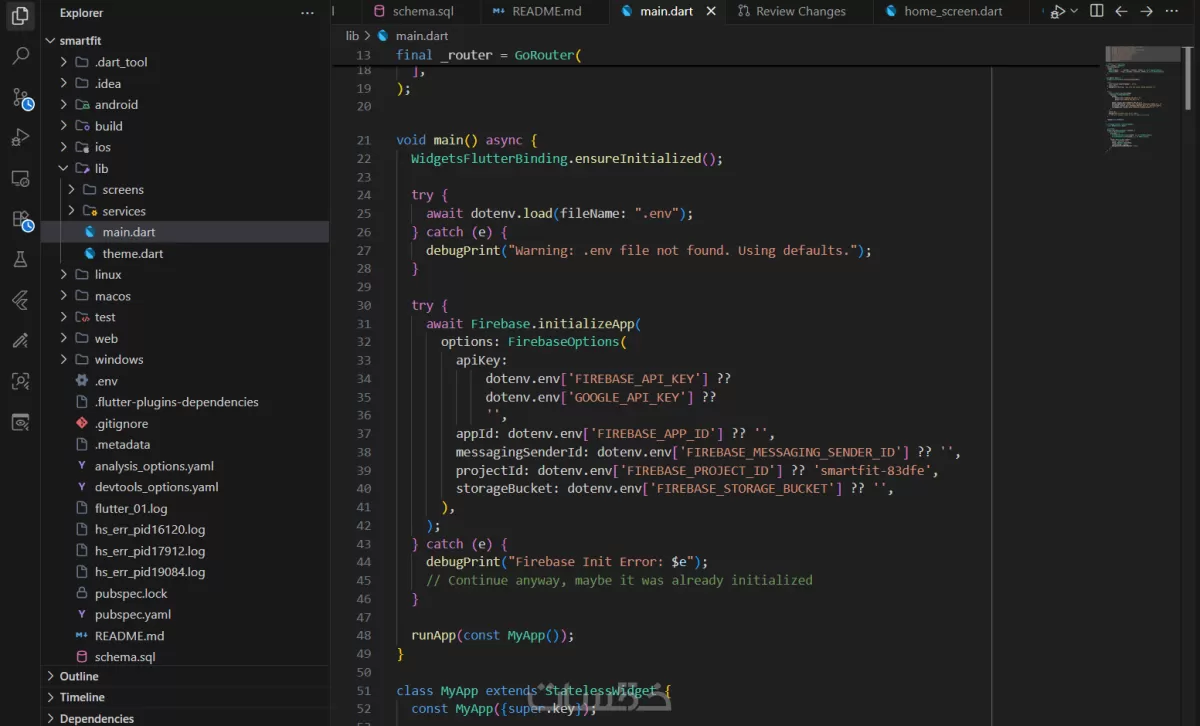This screenshot has width=1200, height=726.
Task: Open the Remote Explorer view
Action: [x=20, y=178]
